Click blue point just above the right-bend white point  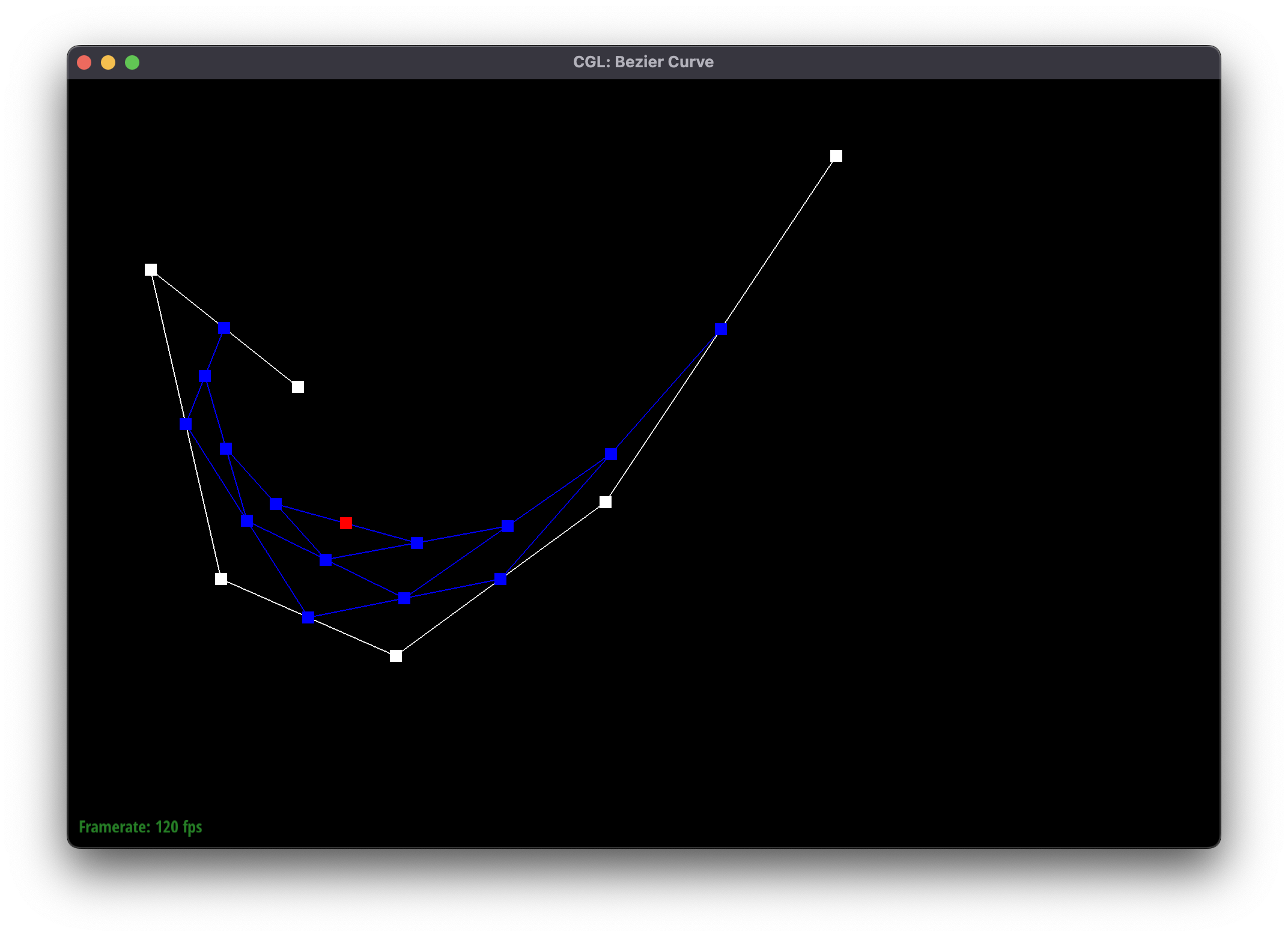(x=611, y=453)
